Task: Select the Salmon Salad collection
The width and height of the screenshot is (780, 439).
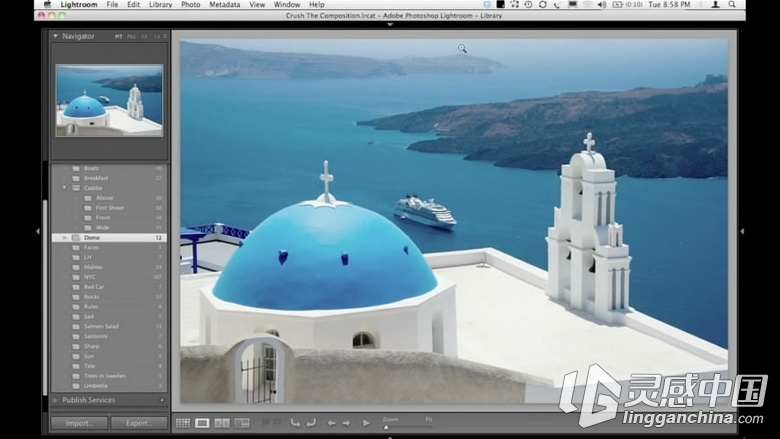Action: click(109, 326)
